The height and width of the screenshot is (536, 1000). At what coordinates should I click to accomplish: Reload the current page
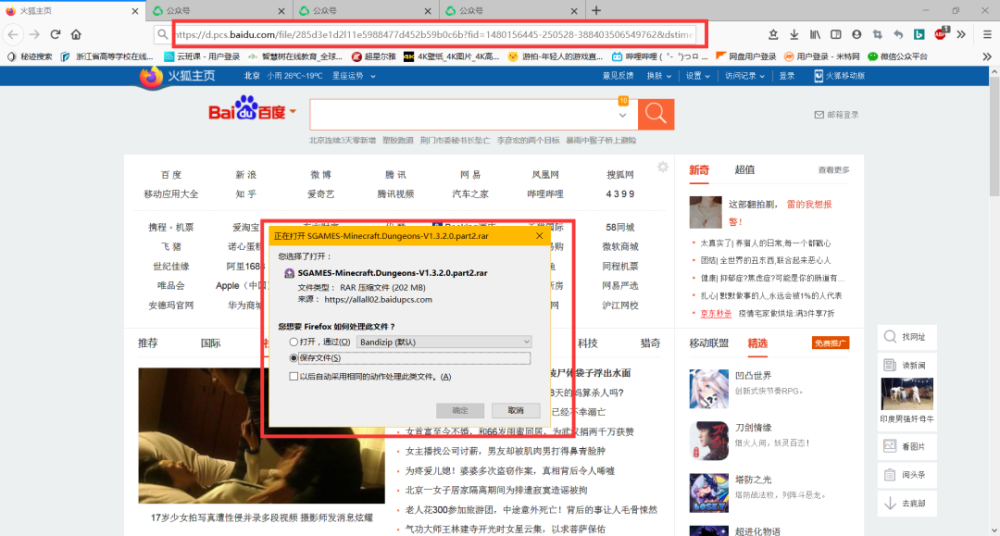[x=55, y=34]
